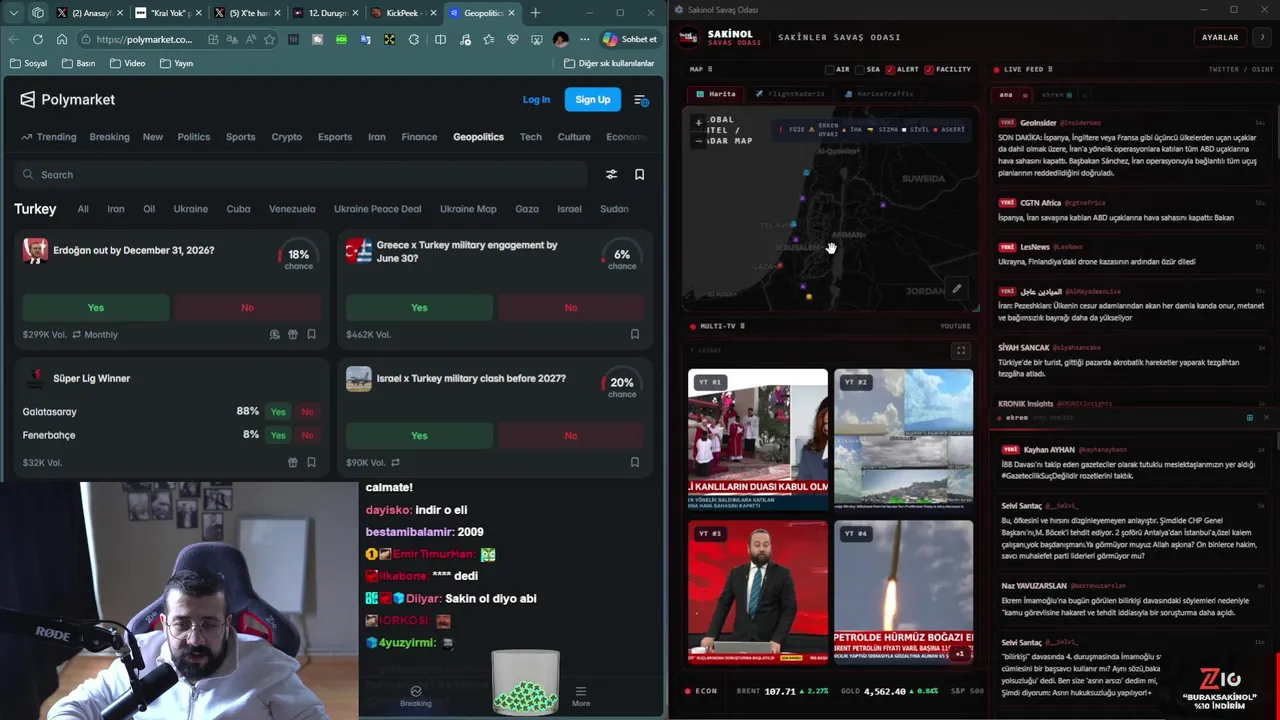The width and height of the screenshot is (1280, 720).
Task: Bookmark Israel x Turkey military clash market
Action: [x=634, y=463]
